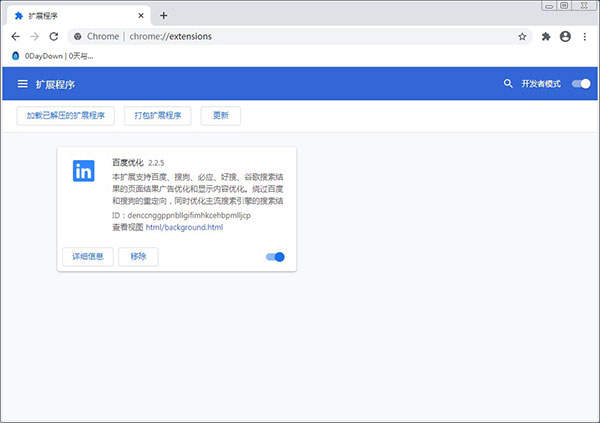Click the LinkedIn-style icon of 百度优化 extension

[83, 171]
